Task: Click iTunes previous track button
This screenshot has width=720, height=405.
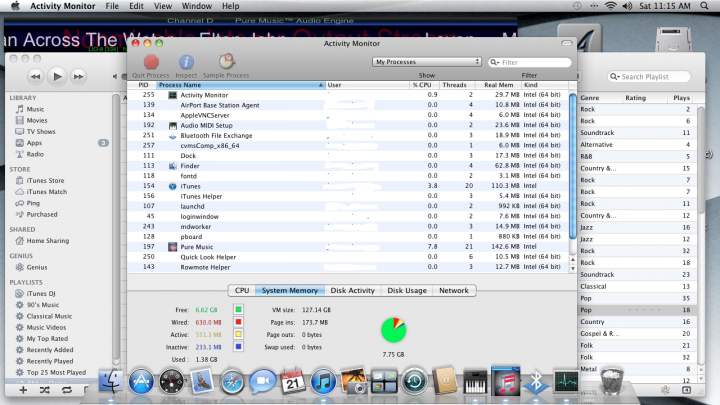Action: tap(35, 76)
